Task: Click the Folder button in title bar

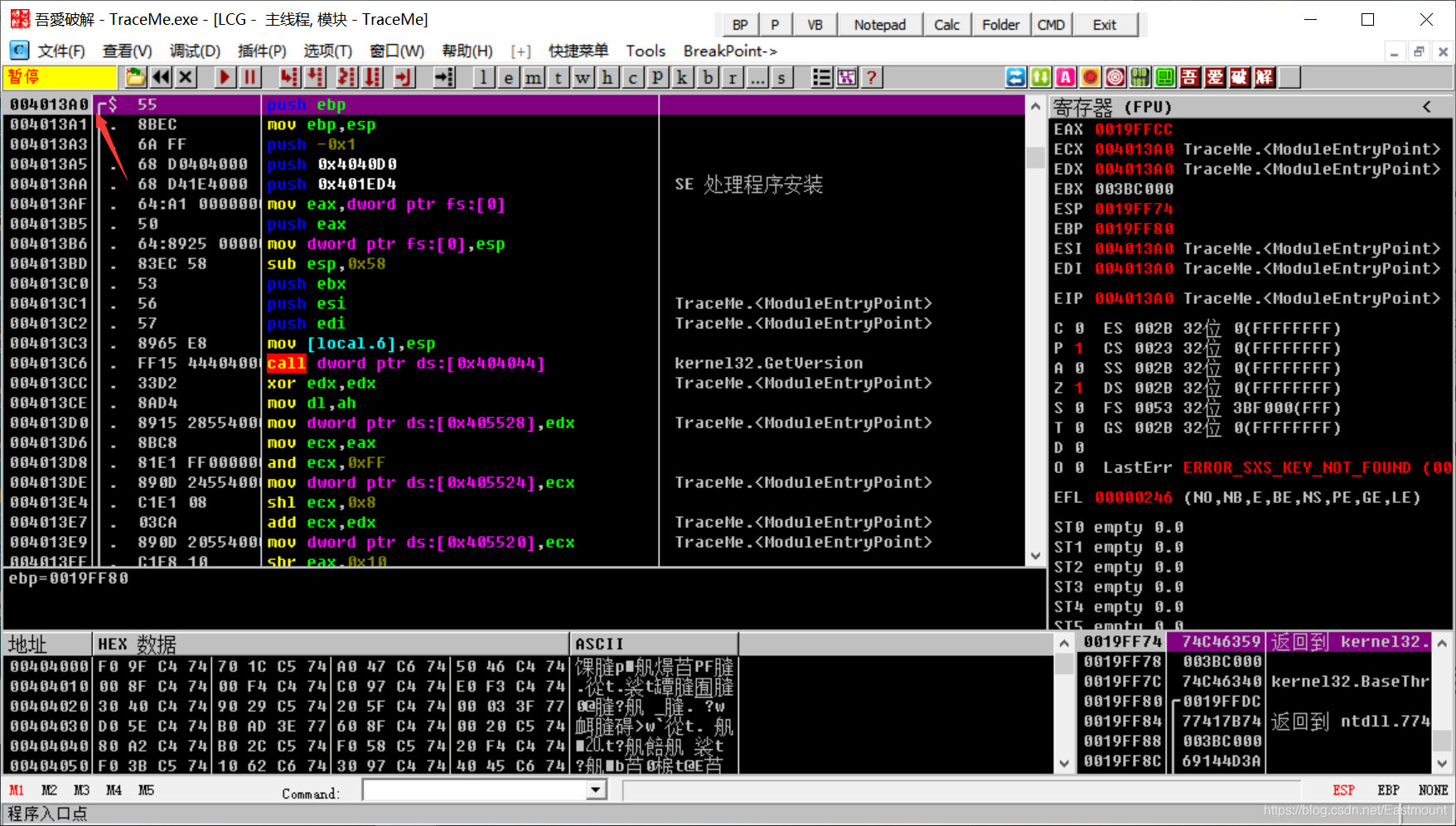Action: [x=1001, y=25]
